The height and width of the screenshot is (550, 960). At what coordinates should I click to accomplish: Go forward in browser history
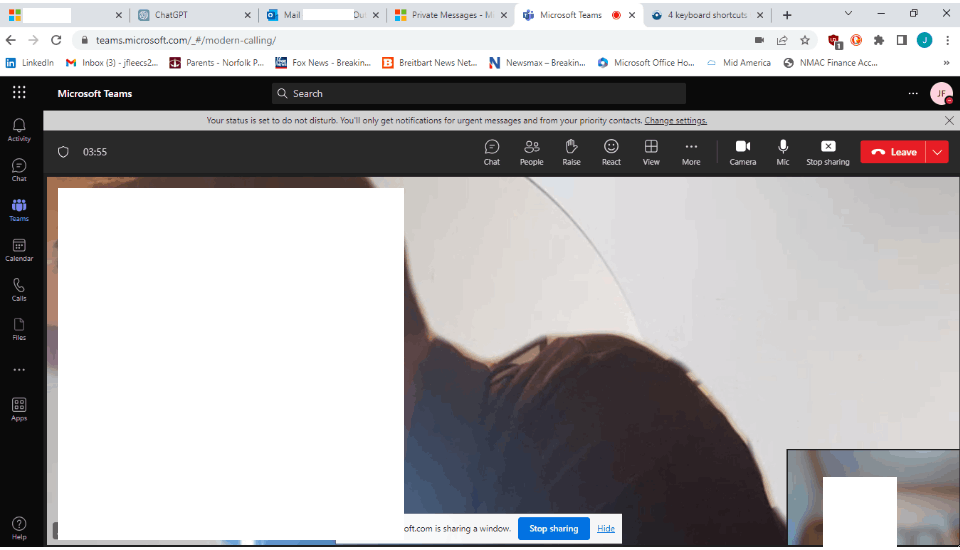(x=33, y=40)
